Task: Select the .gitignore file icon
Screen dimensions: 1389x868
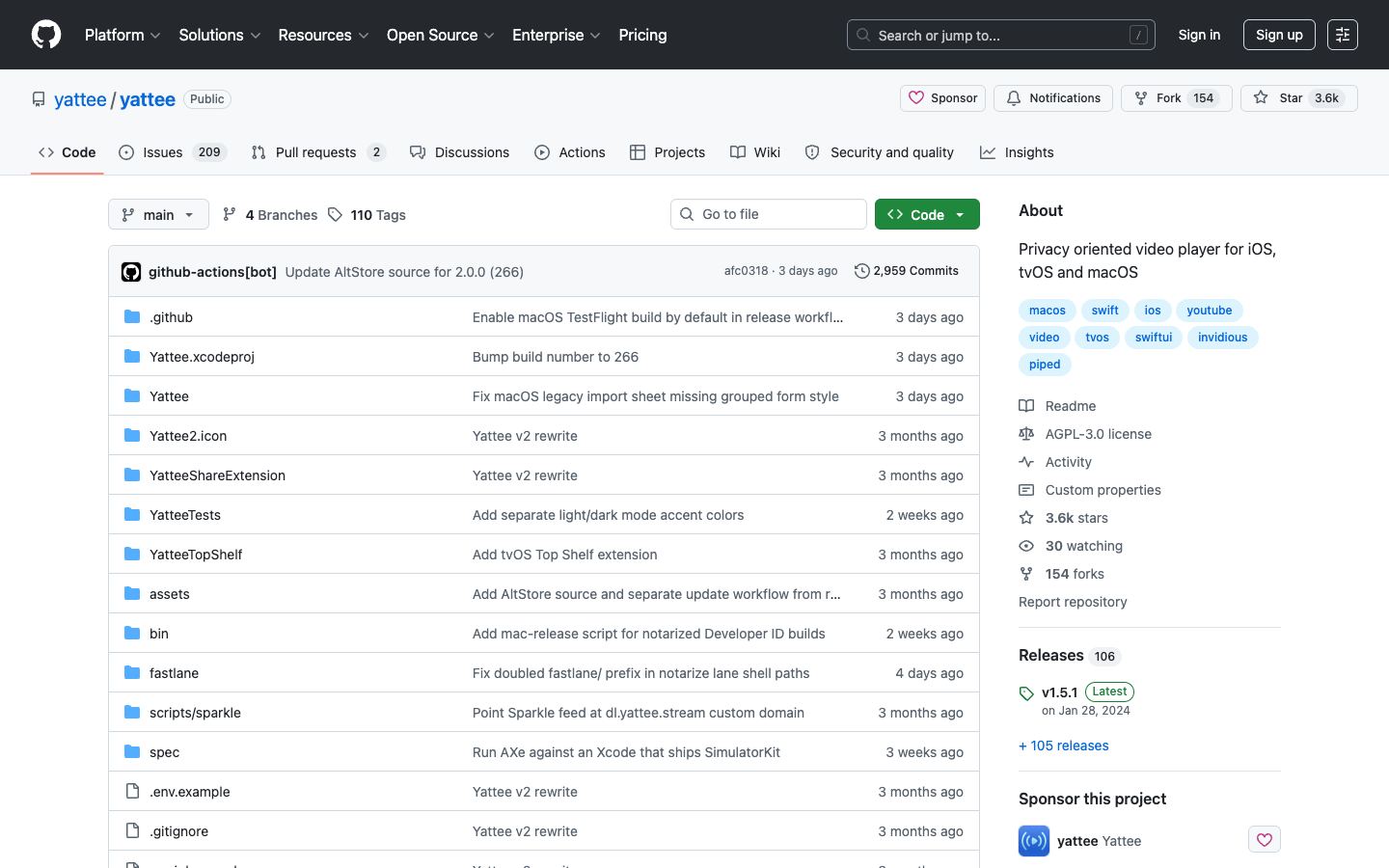Action: click(x=132, y=831)
